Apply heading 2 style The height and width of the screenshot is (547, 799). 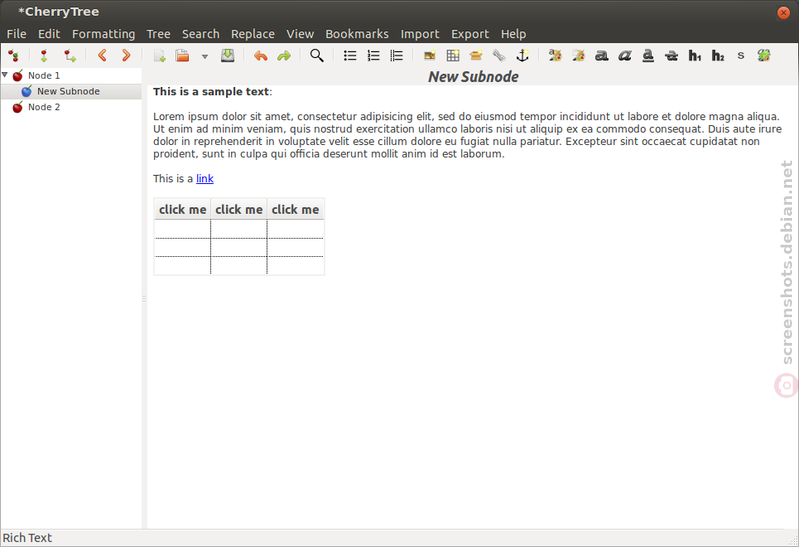(x=718, y=56)
